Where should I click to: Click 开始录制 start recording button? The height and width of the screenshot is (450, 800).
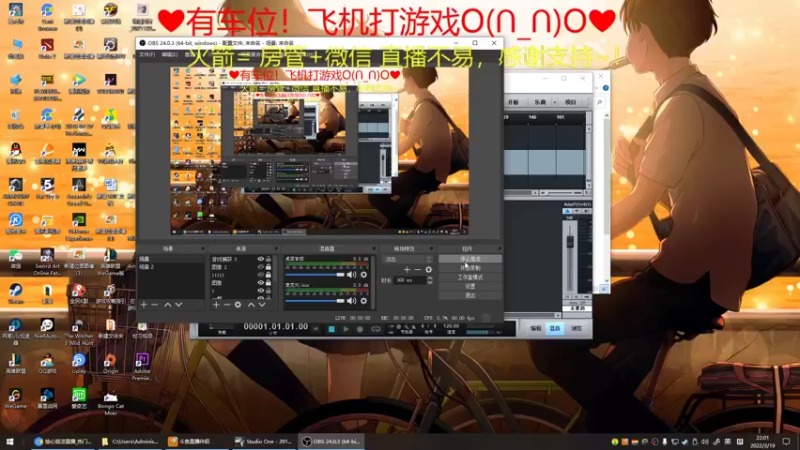[x=470, y=268]
